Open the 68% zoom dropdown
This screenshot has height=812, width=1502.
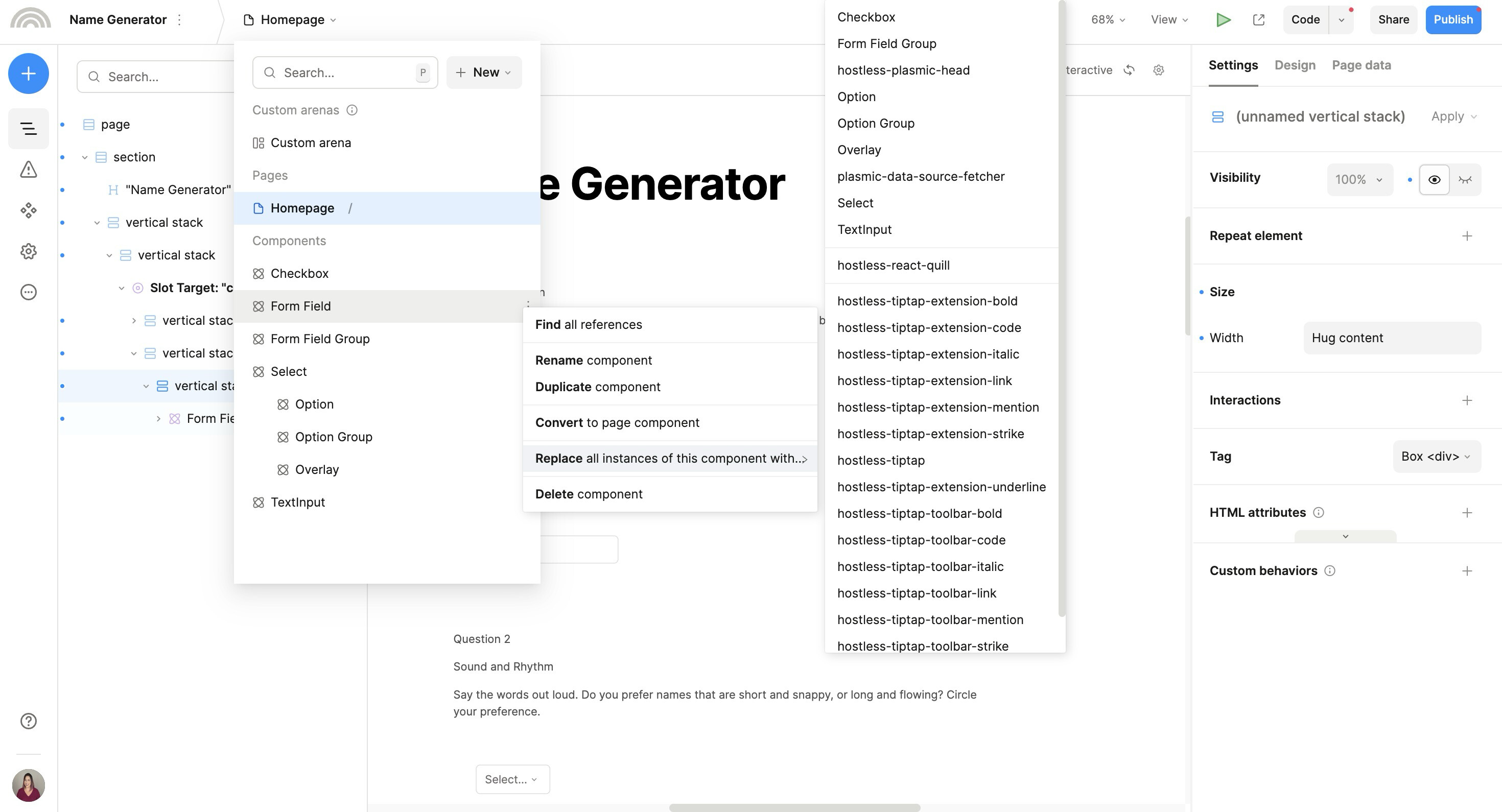1107,20
